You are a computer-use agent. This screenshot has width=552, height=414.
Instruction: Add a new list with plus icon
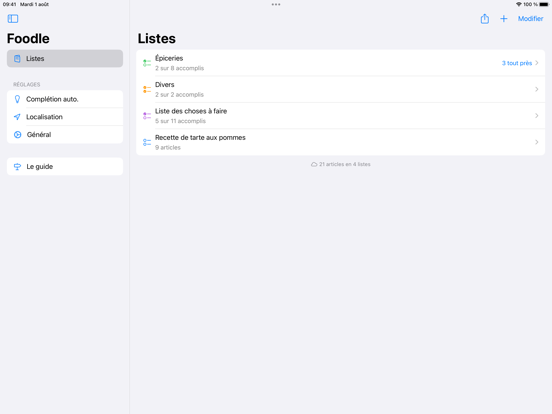click(504, 19)
